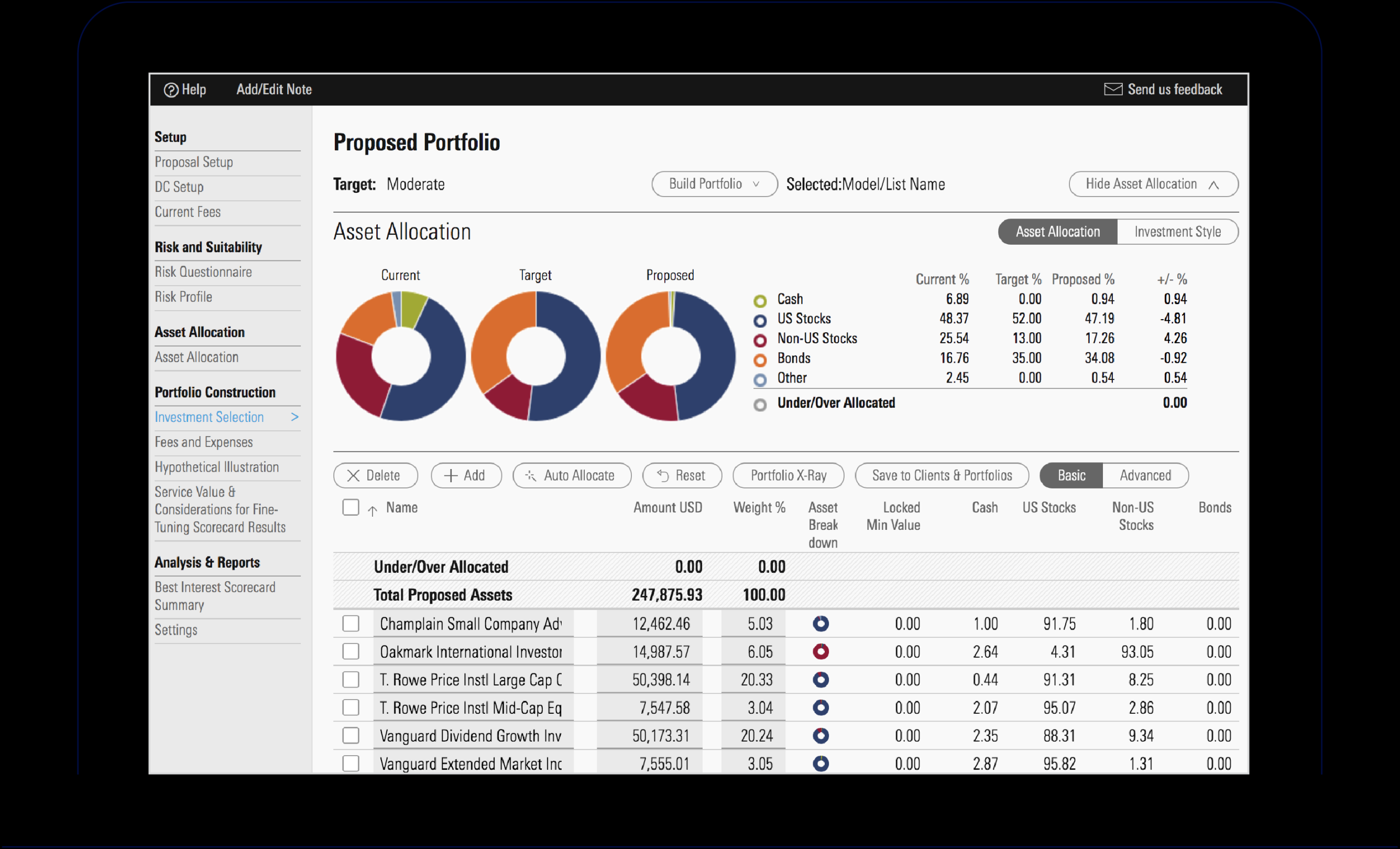Check the Vanguard Extended Market row

351,763
